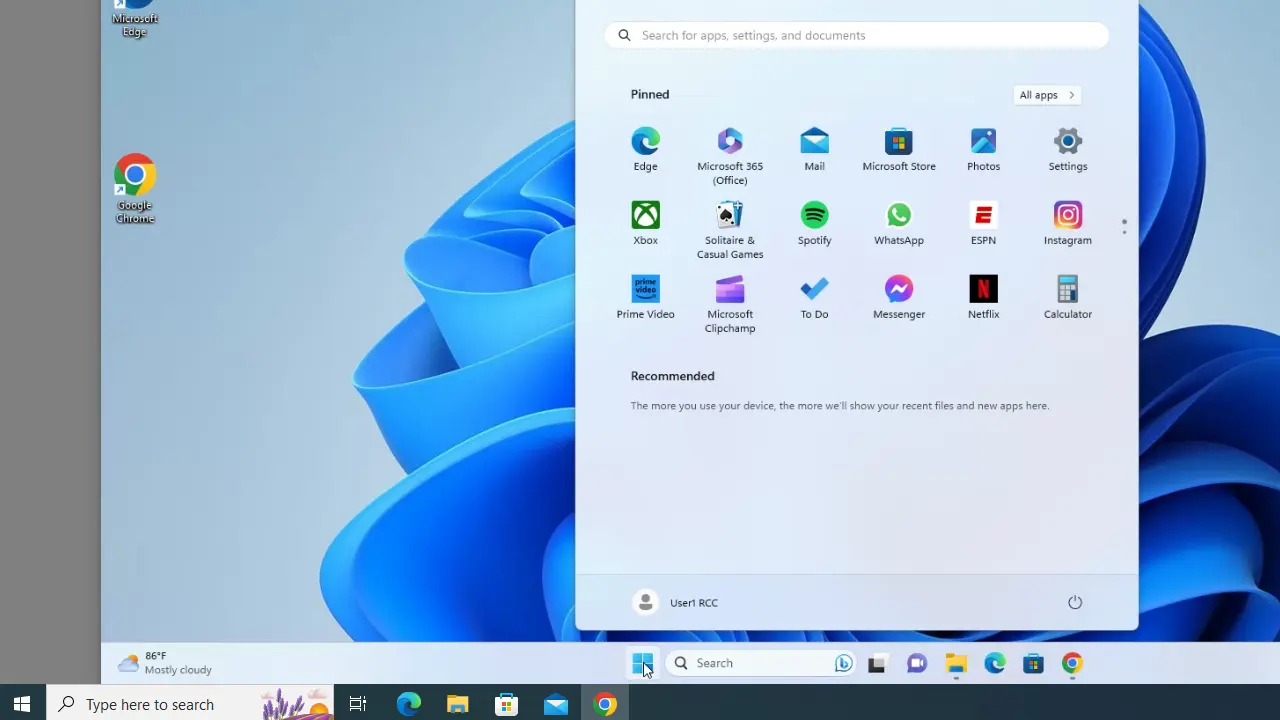Screen dimensions: 1280x720
Task: Click the Windows 11 Start button
Action: [x=642, y=663]
